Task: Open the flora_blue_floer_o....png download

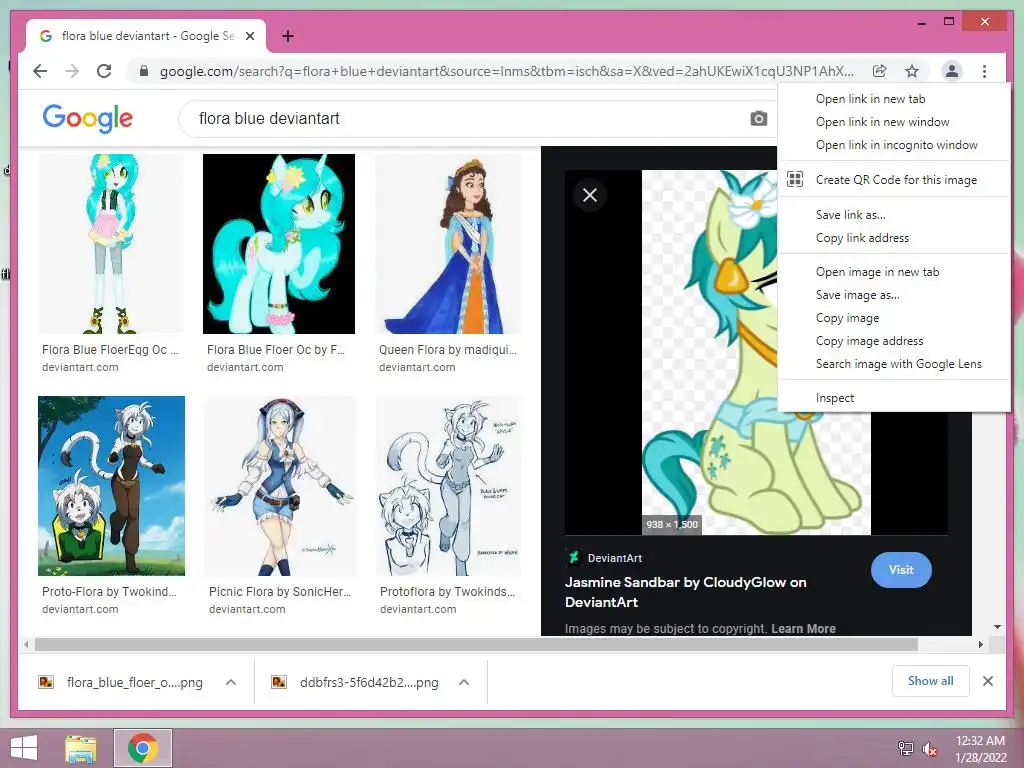Action: tap(135, 682)
